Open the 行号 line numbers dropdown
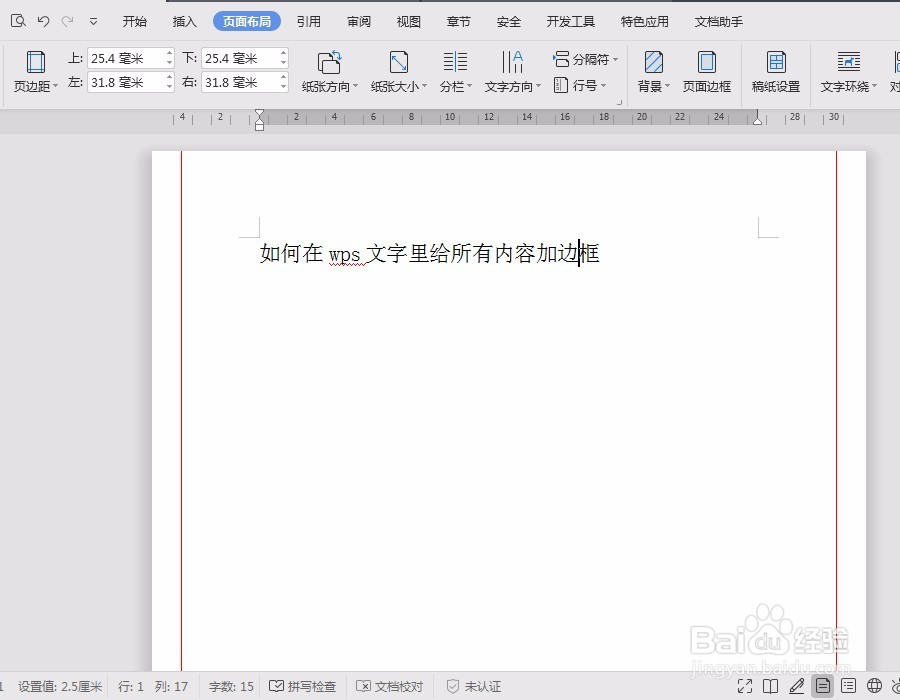This screenshot has height=700, width=900. (x=580, y=85)
